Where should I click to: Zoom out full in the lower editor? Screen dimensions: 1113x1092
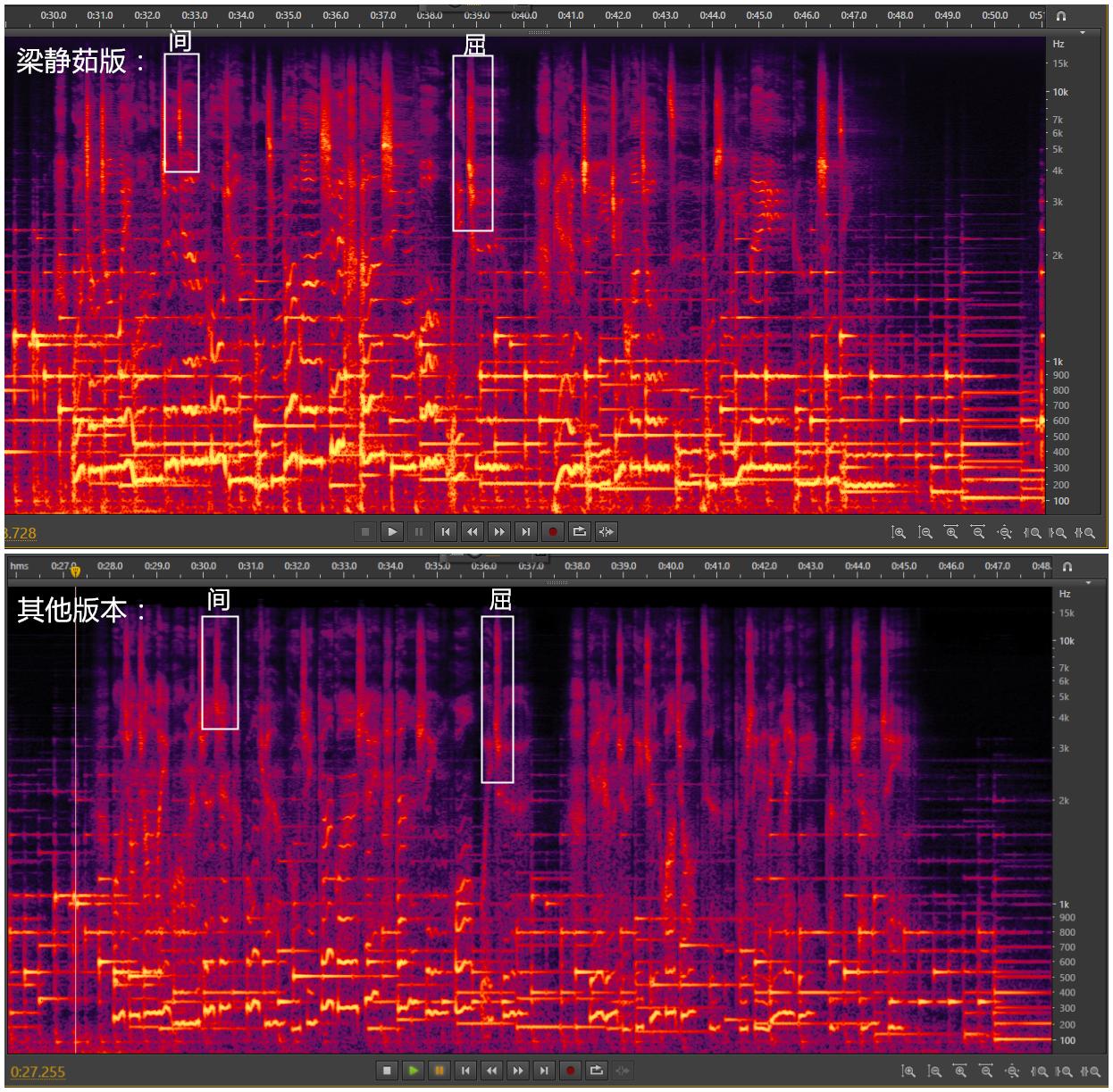pyautogui.click(x=1012, y=1071)
